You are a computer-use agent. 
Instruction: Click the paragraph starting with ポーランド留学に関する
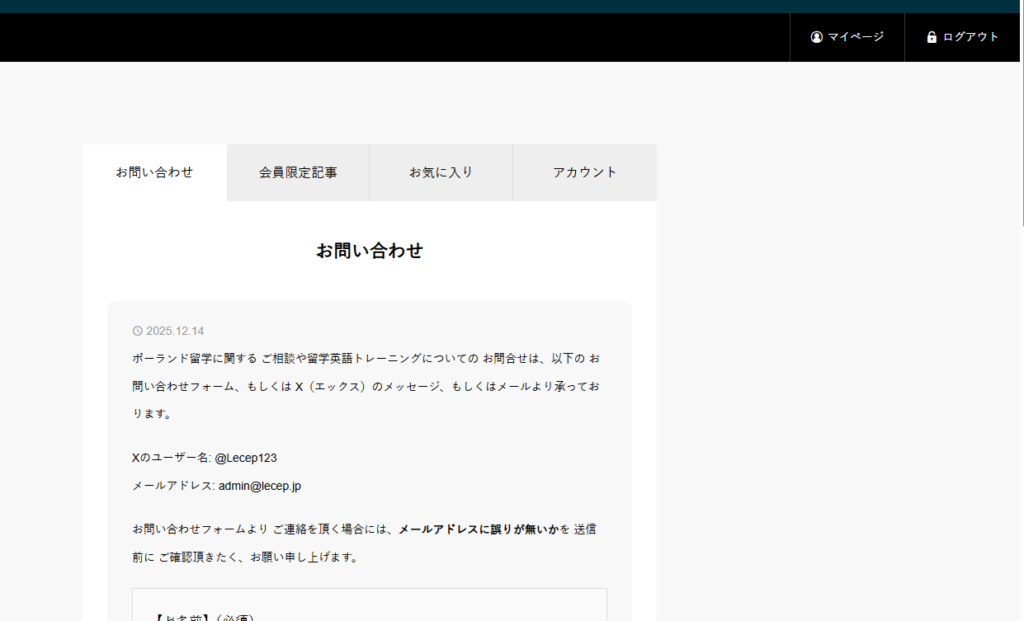[x=366, y=385]
